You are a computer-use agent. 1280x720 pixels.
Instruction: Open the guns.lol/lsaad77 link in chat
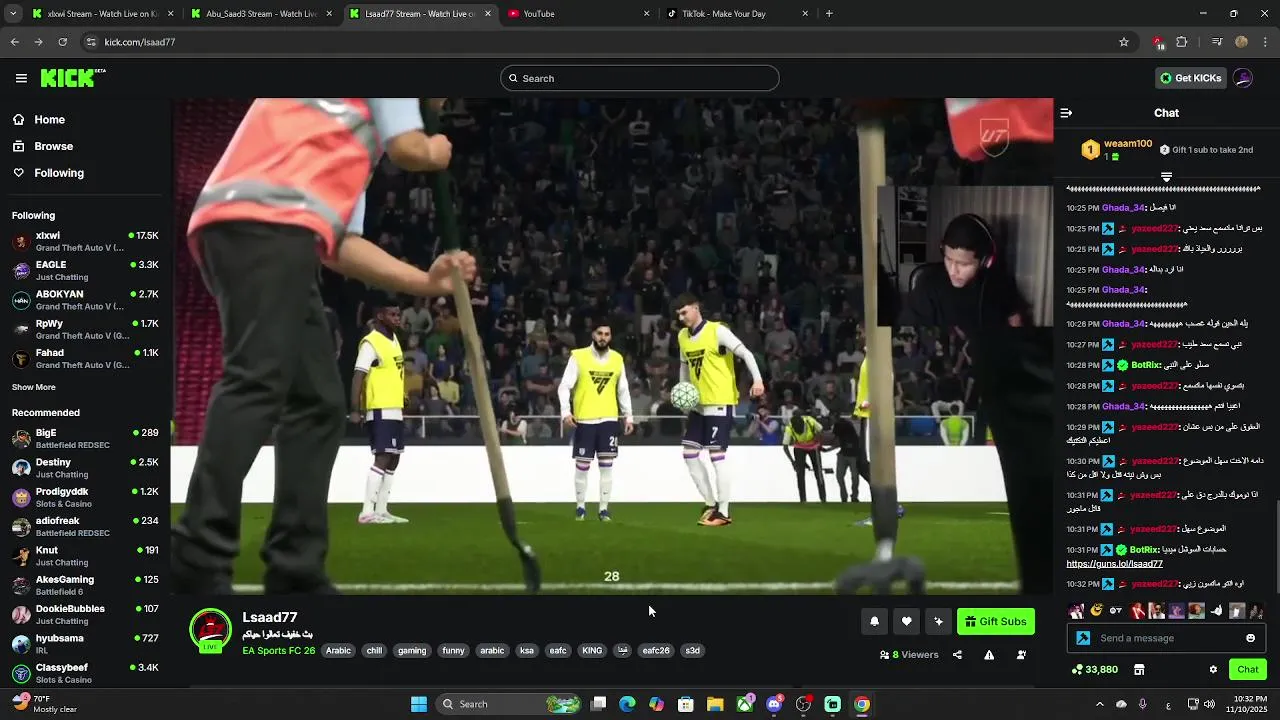[1114, 564]
